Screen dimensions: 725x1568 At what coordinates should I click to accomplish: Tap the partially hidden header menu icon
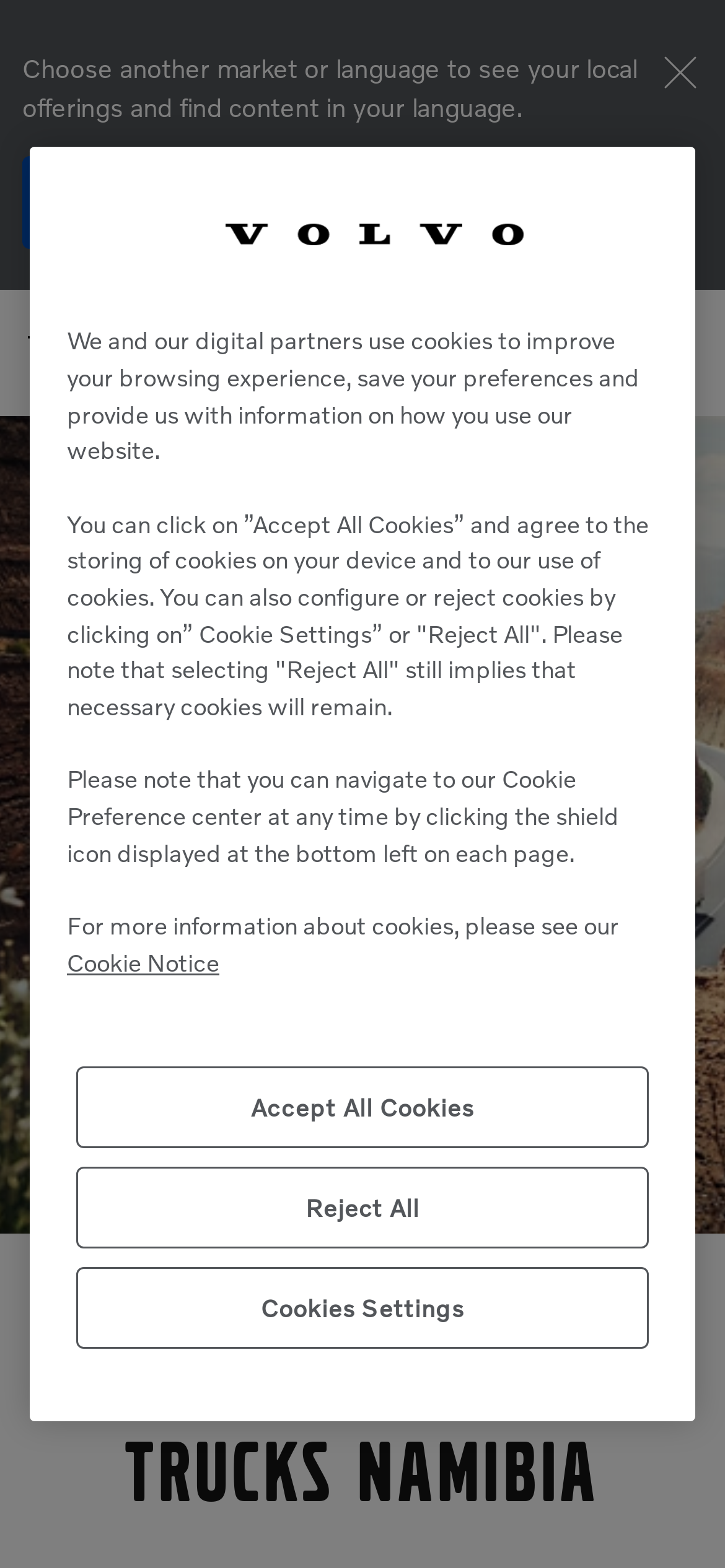[28, 339]
